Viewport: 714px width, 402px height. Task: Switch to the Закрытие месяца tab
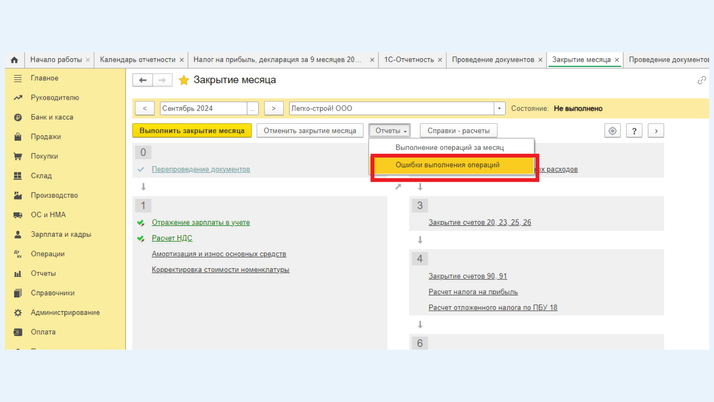coord(581,60)
